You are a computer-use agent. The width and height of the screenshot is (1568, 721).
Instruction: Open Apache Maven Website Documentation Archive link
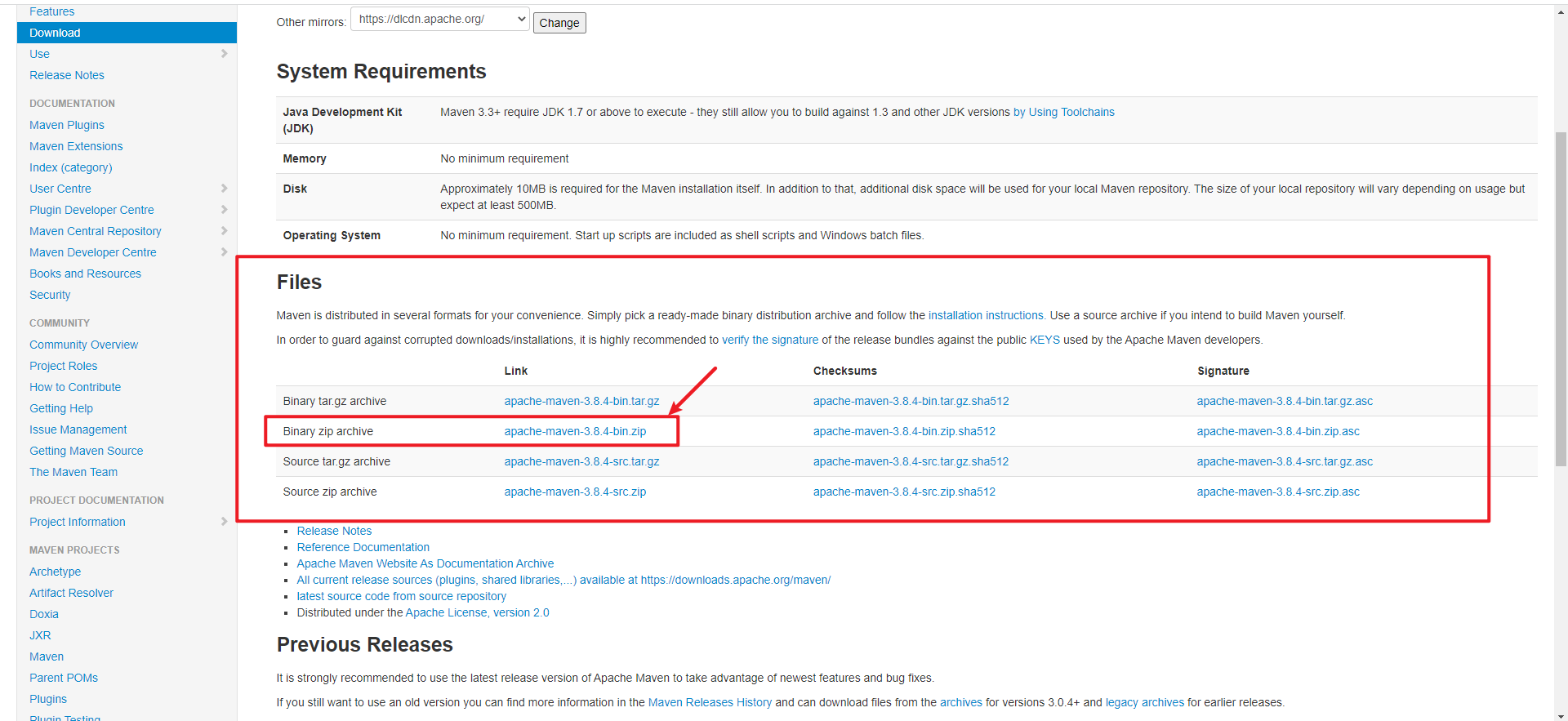(x=425, y=563)
